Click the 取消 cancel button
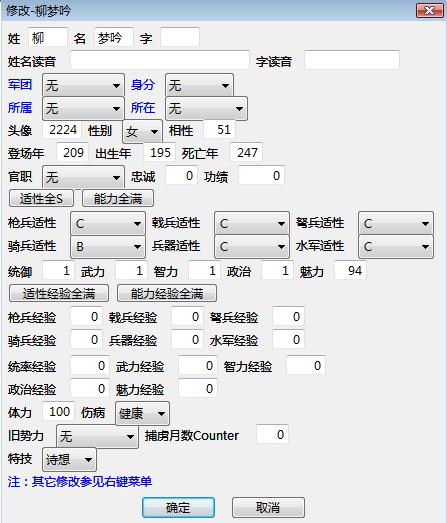Screen dimensions: 447x523 click(268, 508)
